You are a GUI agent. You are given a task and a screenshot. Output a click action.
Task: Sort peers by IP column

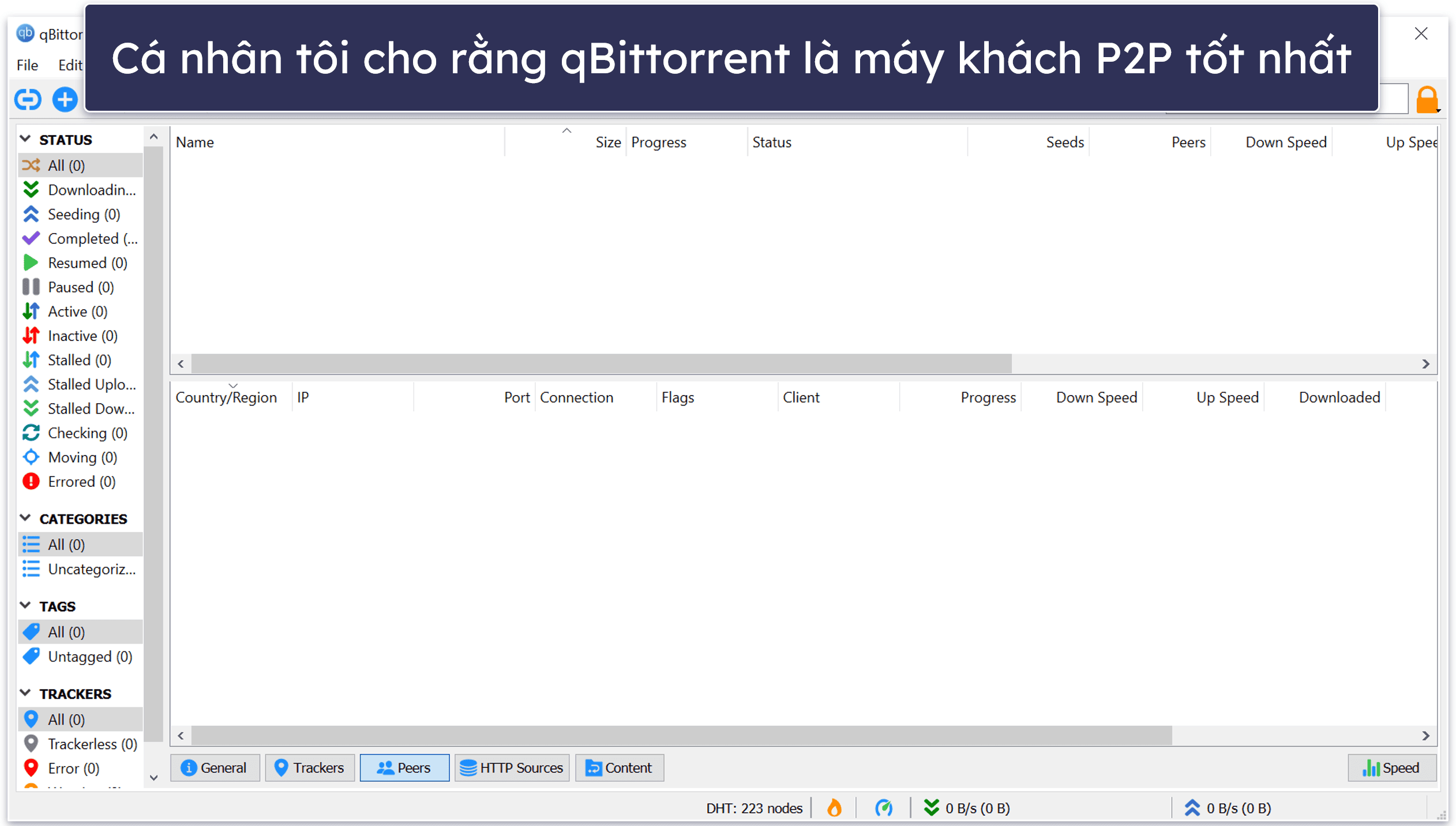click(x=352, y=397)
